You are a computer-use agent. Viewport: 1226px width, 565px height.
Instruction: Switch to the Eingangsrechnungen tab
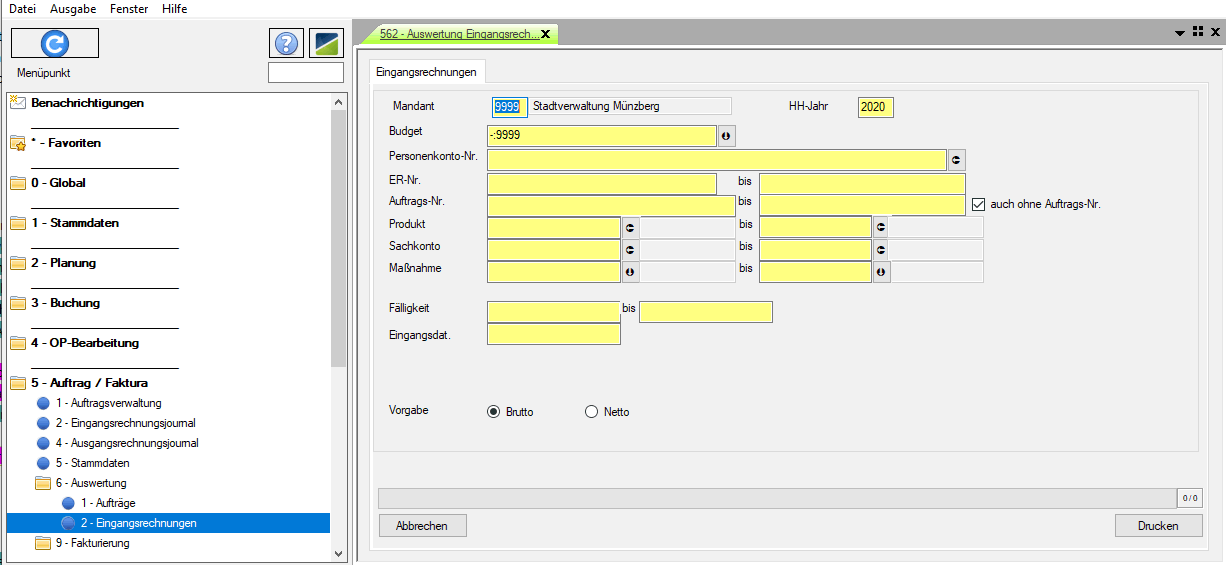(426, 71)
